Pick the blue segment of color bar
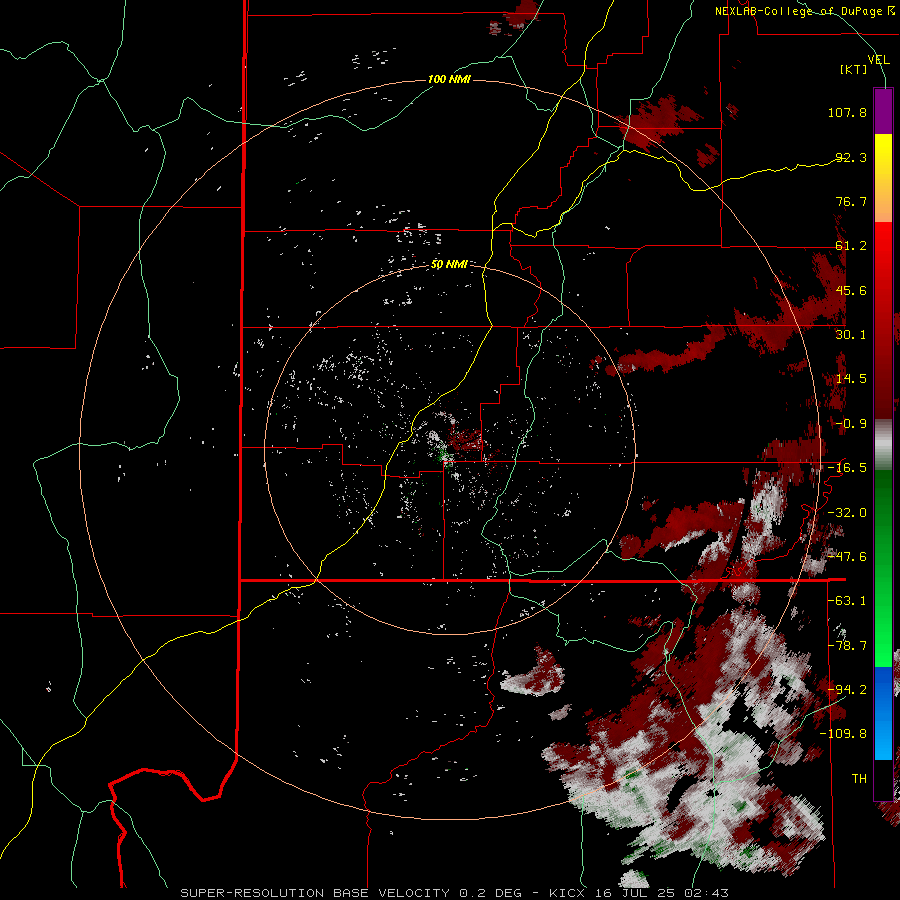Image resolution: width=900 pixels, height=900 pixels. point(883,713)
